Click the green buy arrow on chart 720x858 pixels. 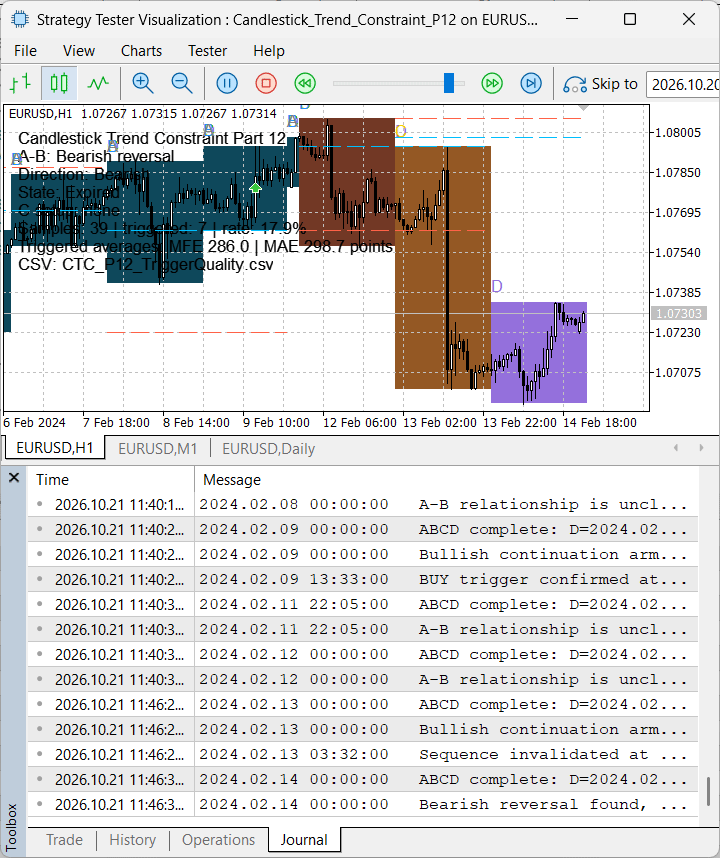pyautogui.click(x=255, y=188)
